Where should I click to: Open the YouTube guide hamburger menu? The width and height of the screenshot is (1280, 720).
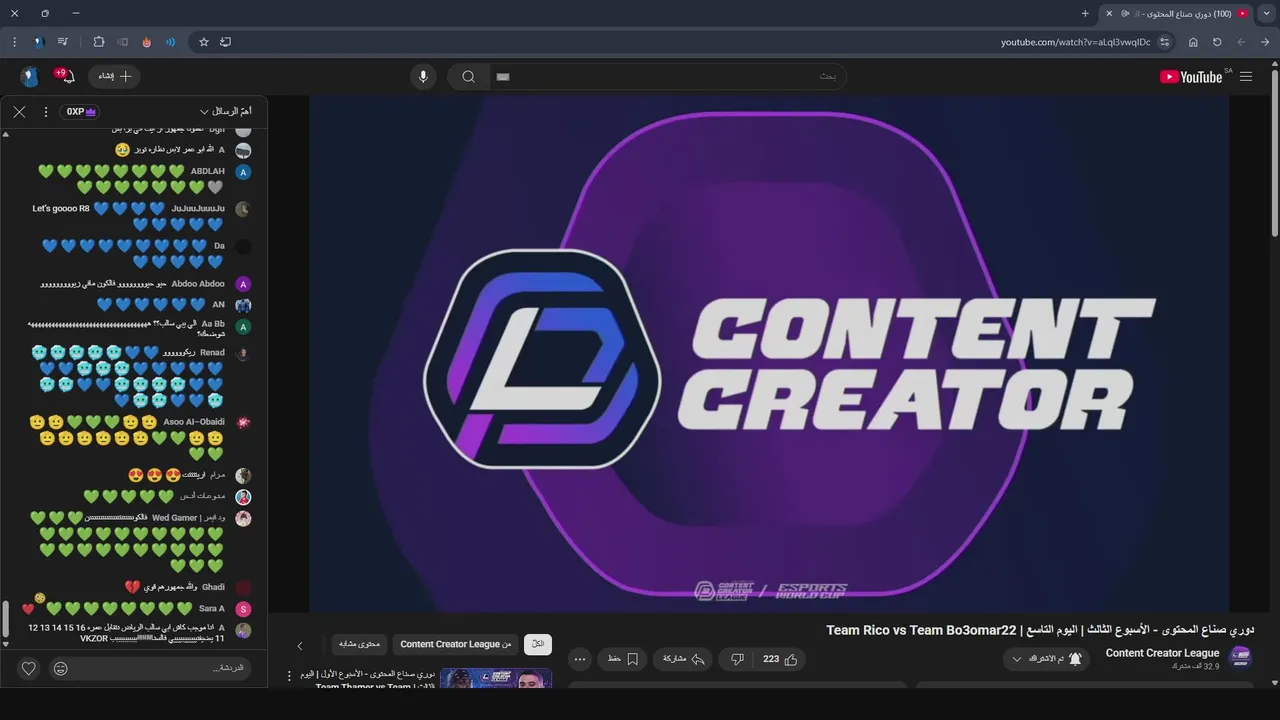pos(1246,77)
